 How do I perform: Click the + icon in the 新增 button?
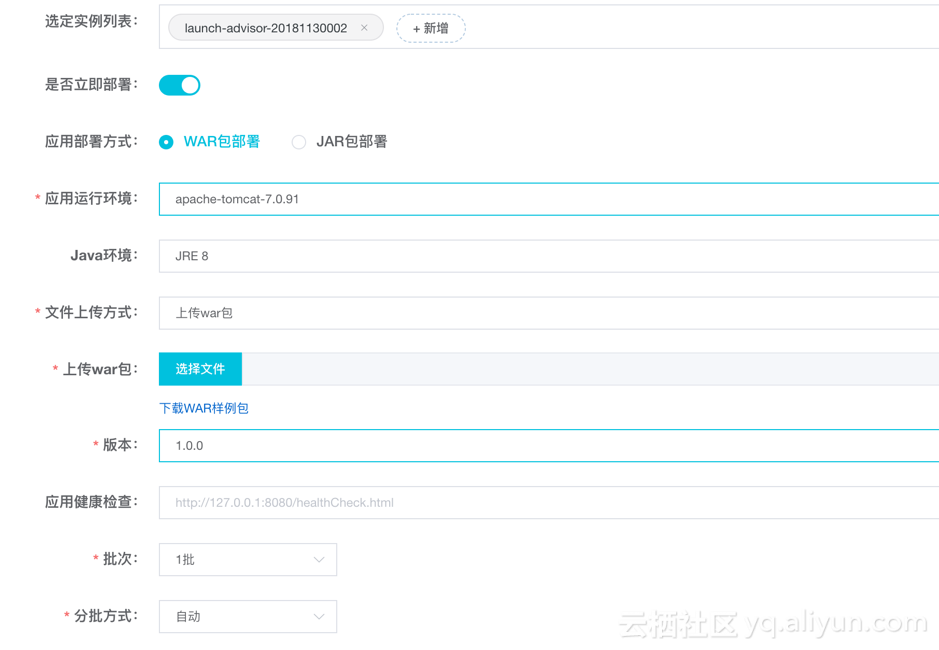(415, 28)
